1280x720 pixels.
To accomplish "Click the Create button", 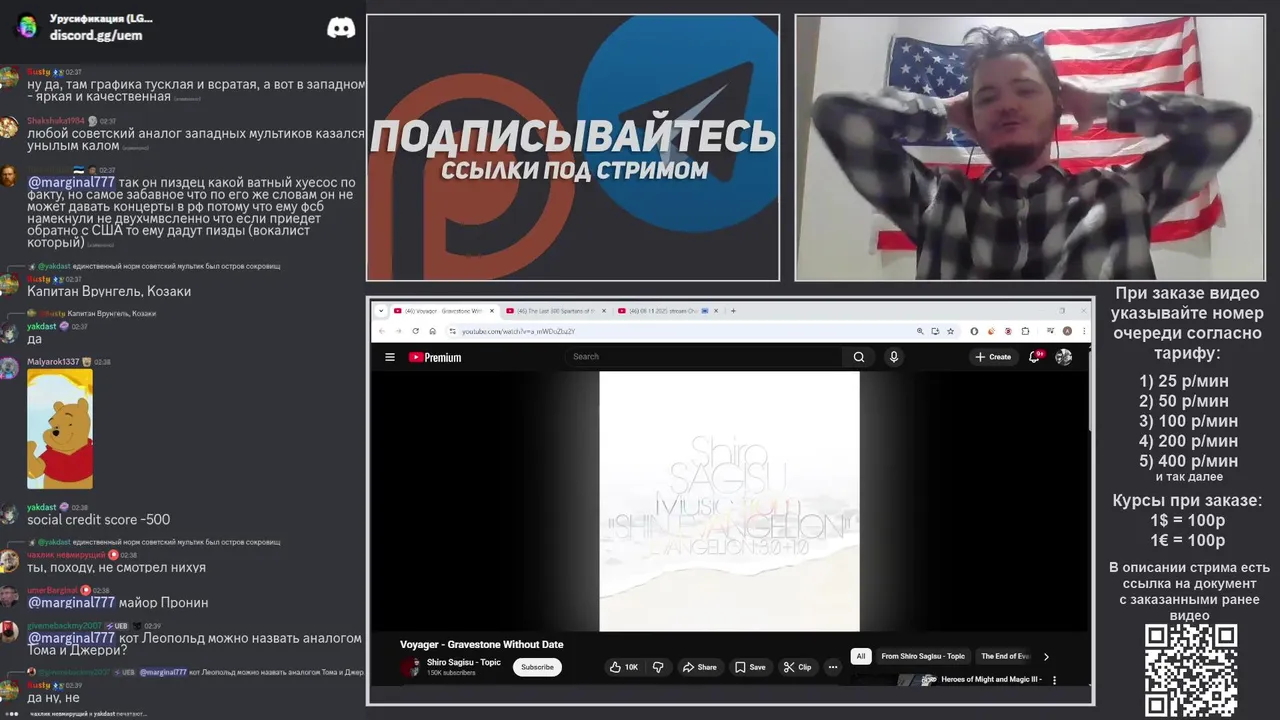I will pyautogui.click(x=994, y=357).
